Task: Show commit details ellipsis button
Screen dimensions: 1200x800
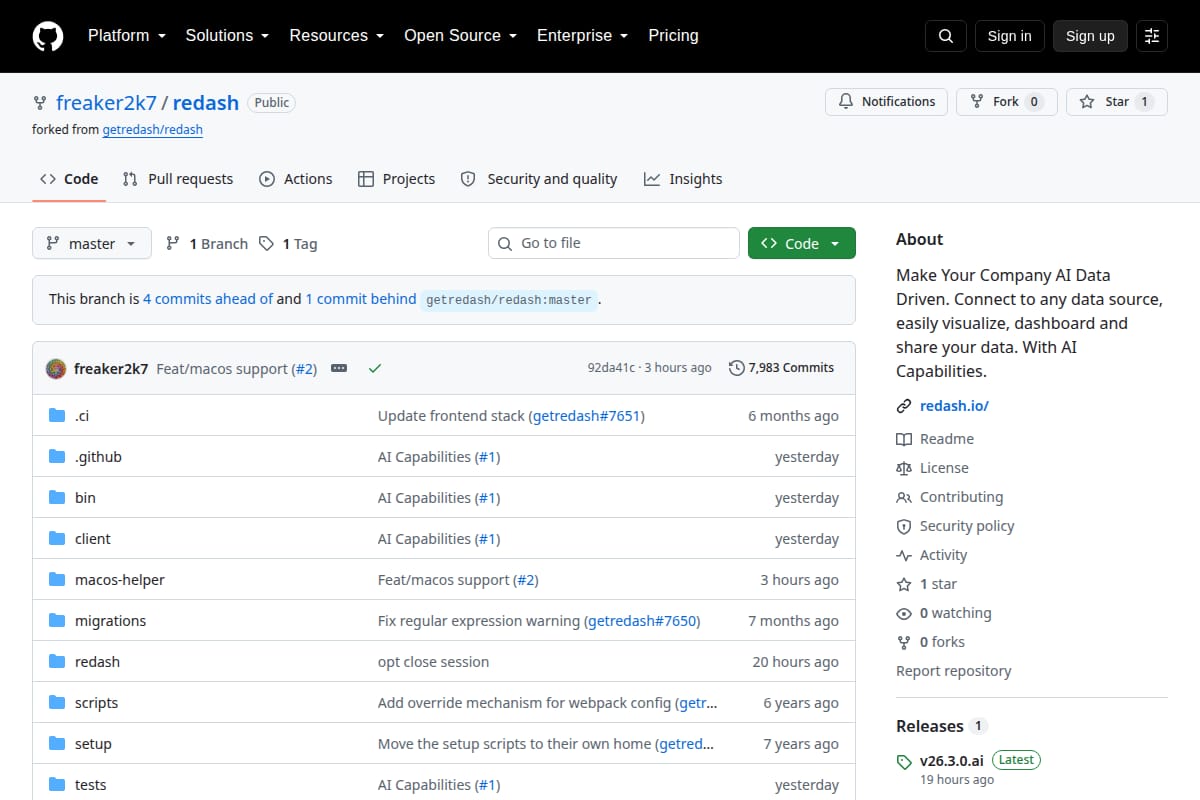Action: tap(339, 368)
